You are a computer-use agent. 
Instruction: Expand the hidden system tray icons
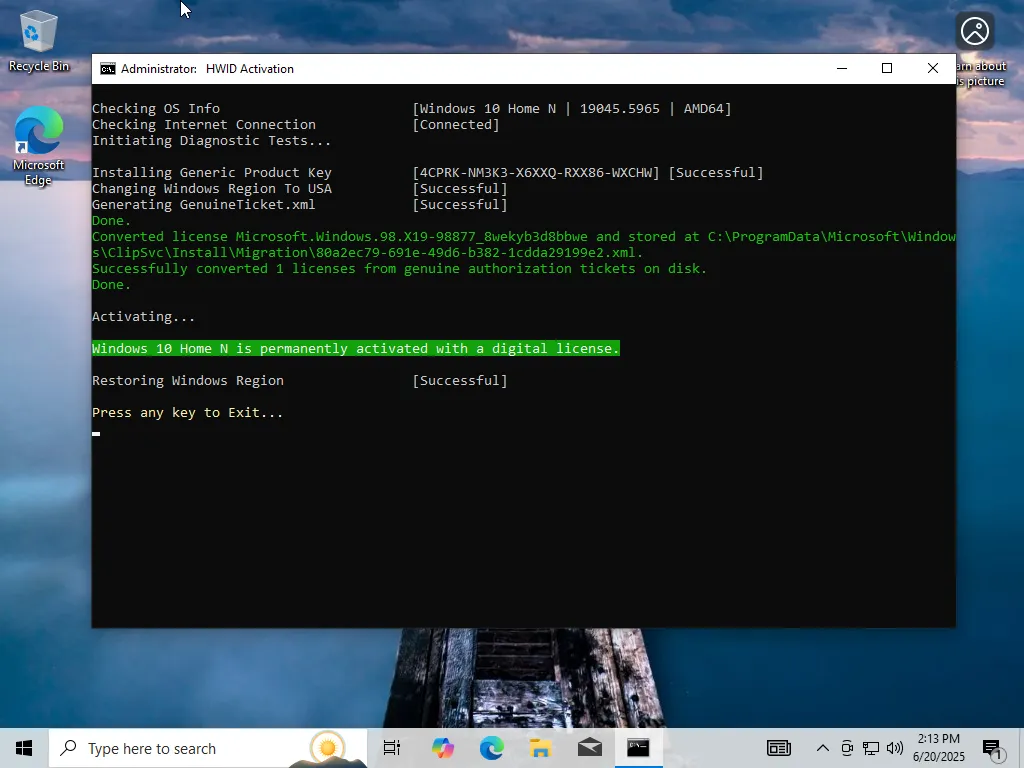pyautogui.click(x=823, y=748)
